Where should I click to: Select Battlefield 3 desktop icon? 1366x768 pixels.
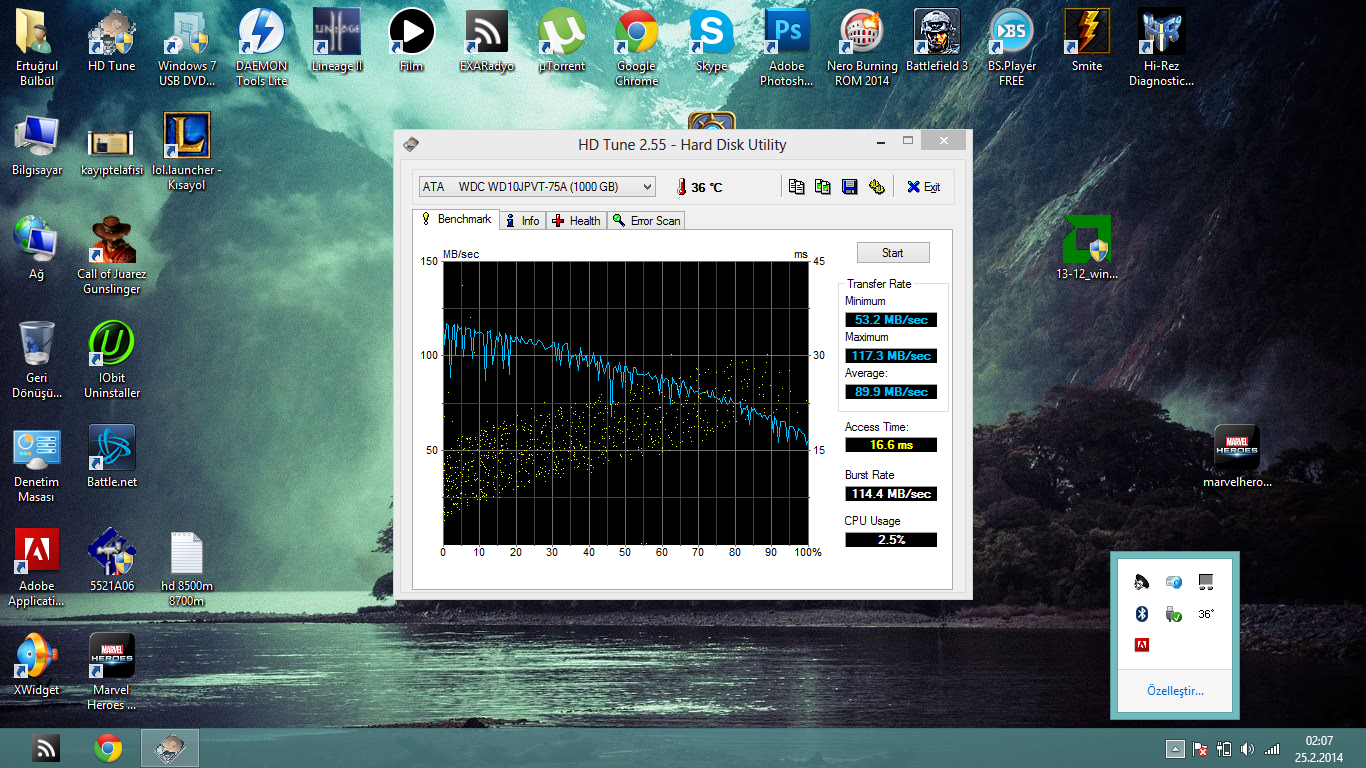click(937, 41)
